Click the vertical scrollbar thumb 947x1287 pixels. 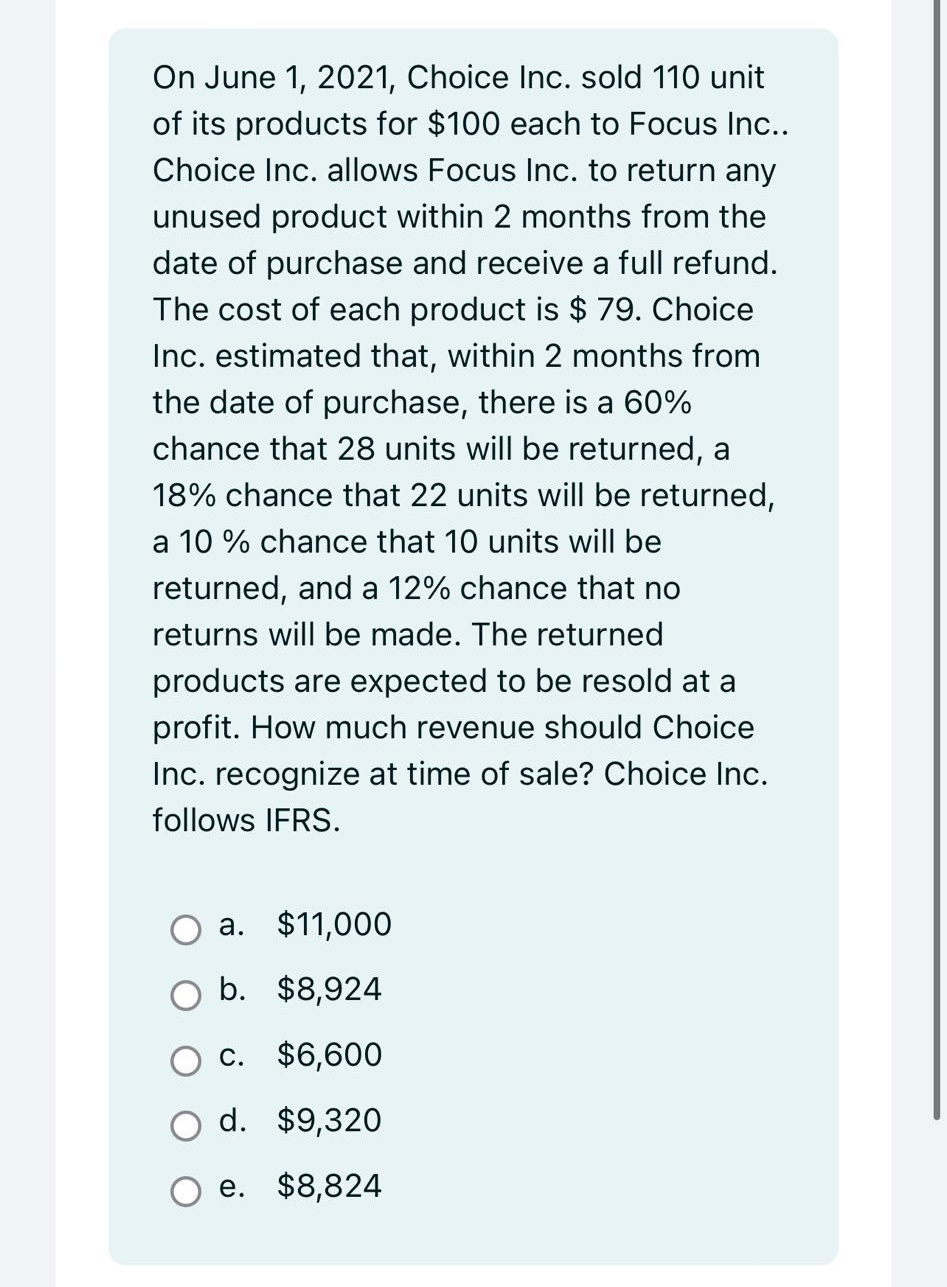point(937,560)
